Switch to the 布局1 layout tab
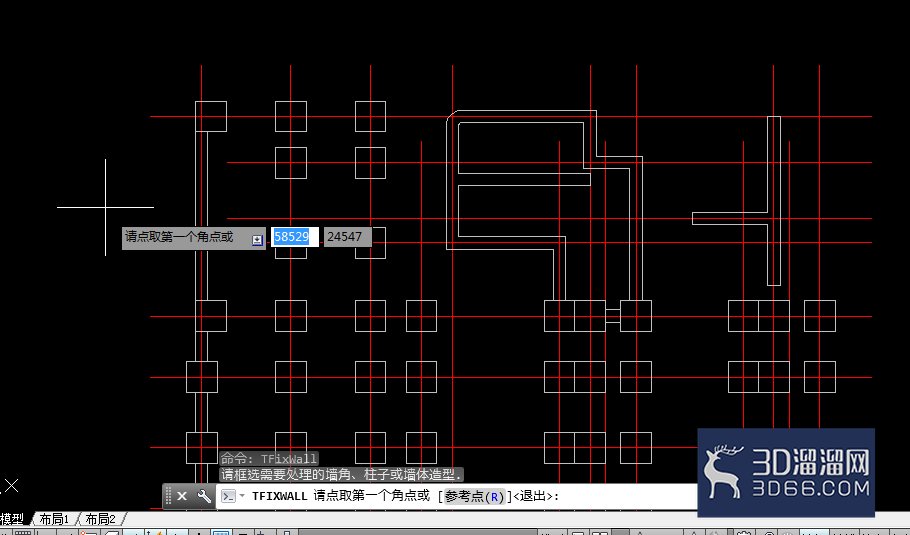The height and width of the screenshot is (535, 910). point(54,519)
